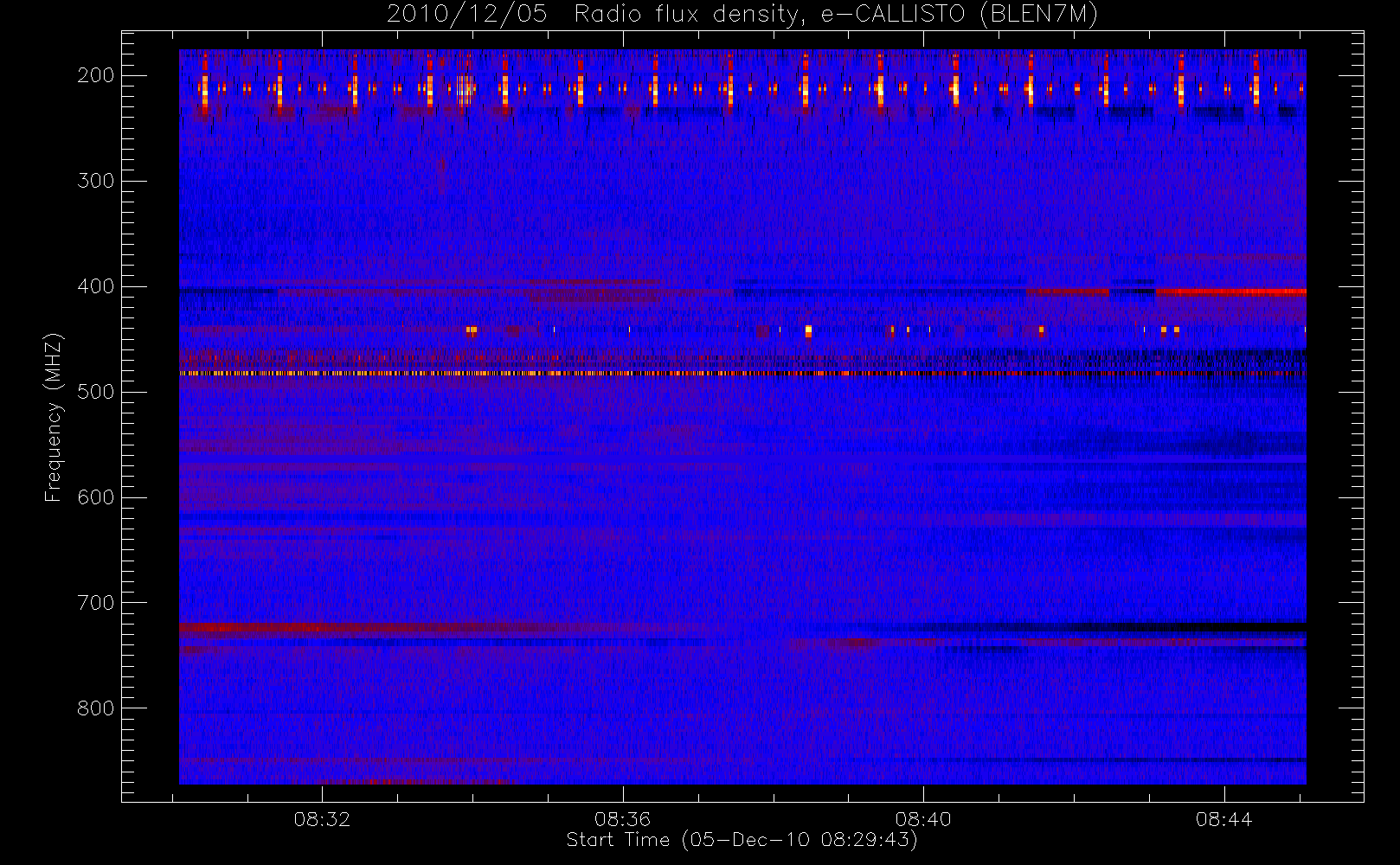Select the 500 frequency tick label
1400x865 pixels.
[x=96, y=392]
